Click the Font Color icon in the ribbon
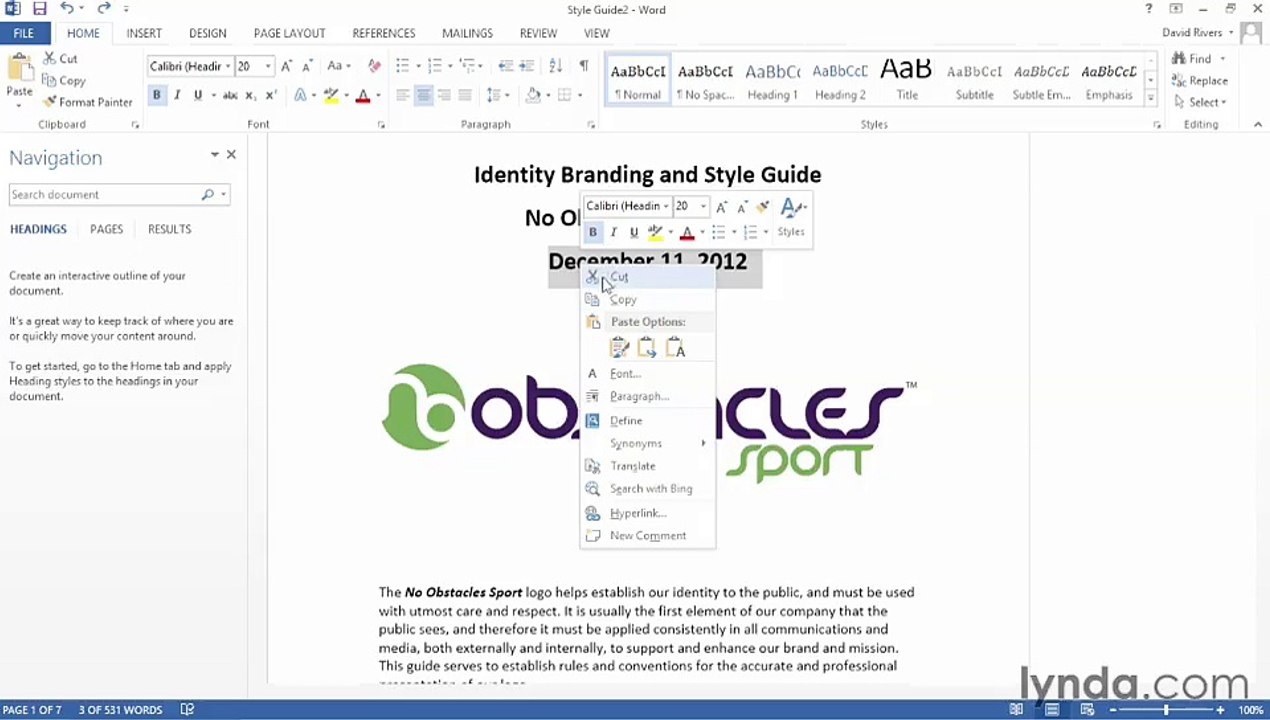Image resolution: width=1270 pixels, height=720 pixels. (363, 95)
